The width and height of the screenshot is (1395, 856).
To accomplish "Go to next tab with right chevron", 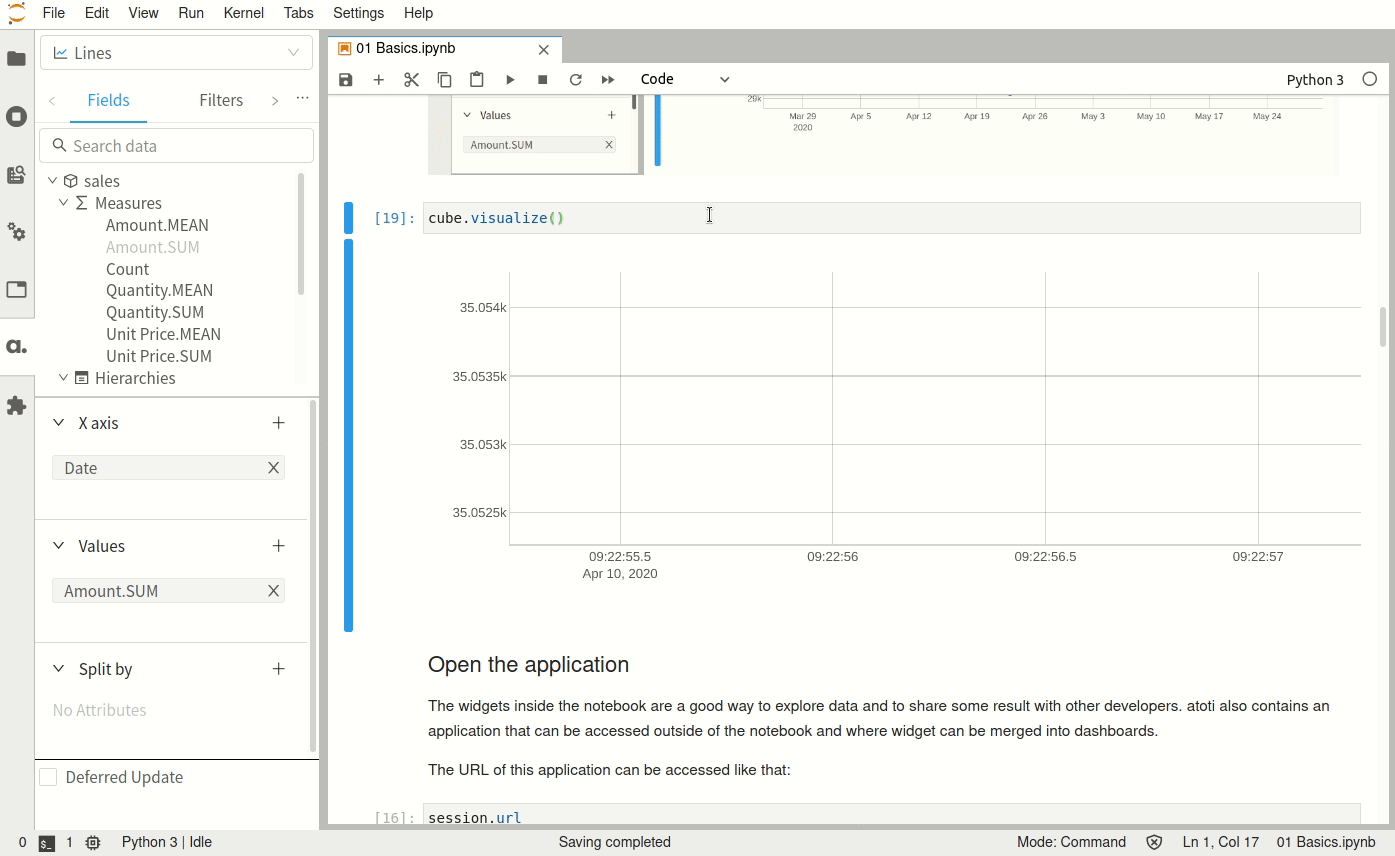I will point(275,101).
